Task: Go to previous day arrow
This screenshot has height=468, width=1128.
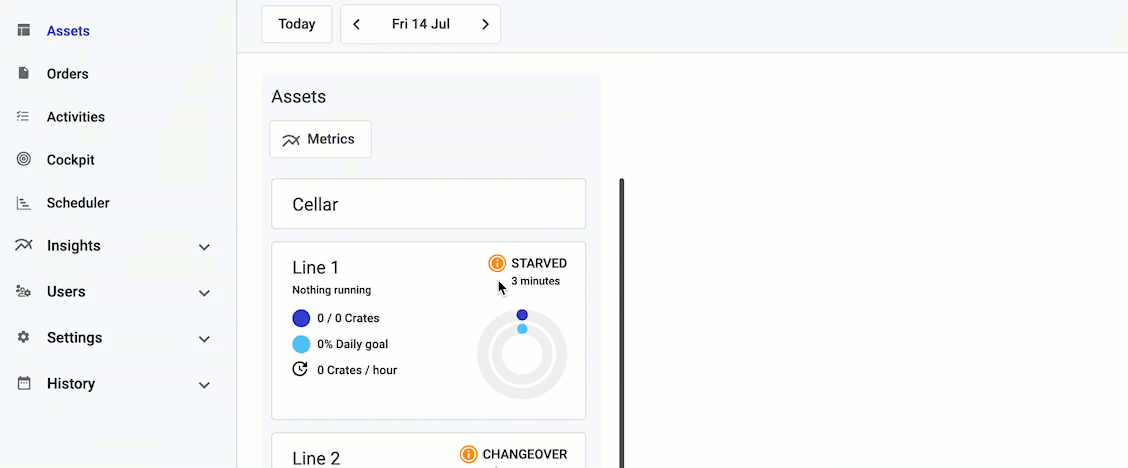Action: 357,24
